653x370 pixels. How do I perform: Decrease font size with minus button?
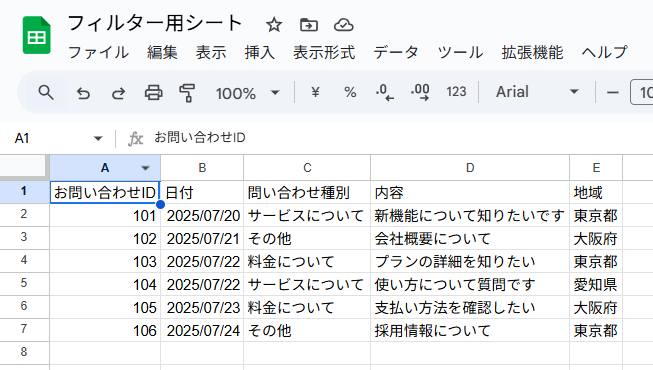(x=613, y=92)
